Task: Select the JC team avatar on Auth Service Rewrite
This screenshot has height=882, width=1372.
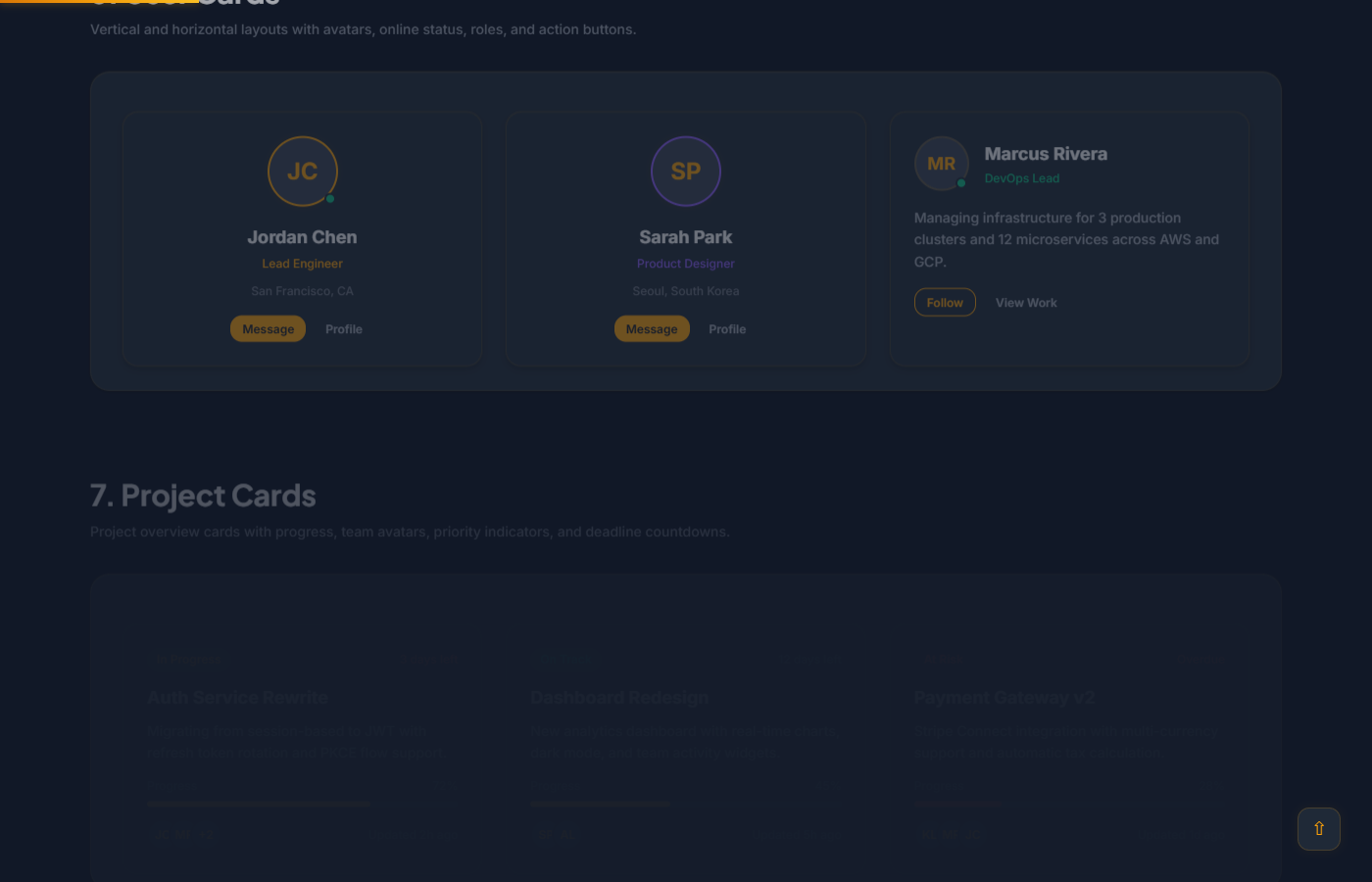Action: click(162, 834)
